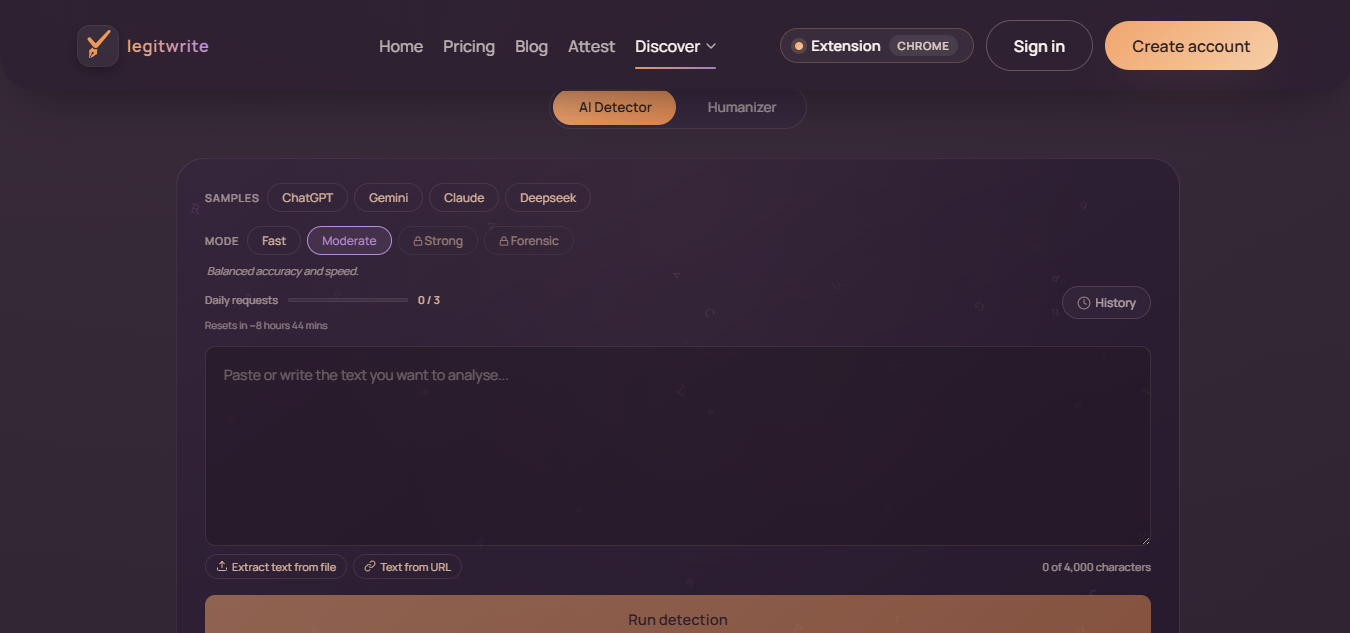Click the '0 of 4,000 characters' counter
Screen dimensions: 1350x633
[1096, 567]
